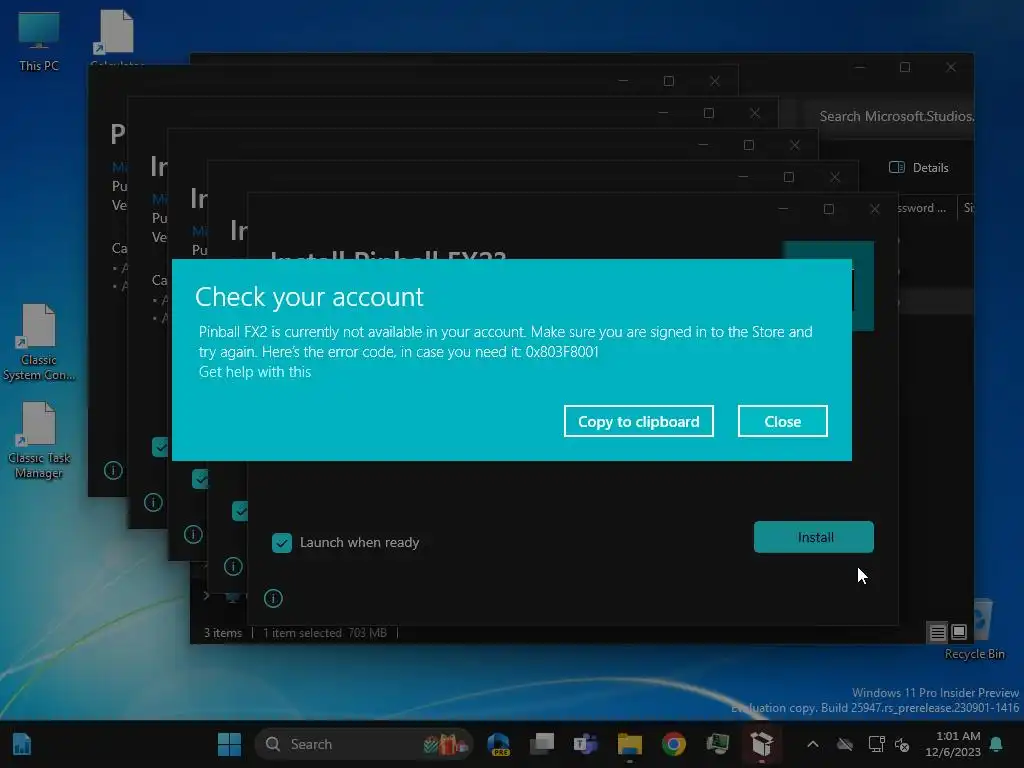
Task: Click info icon in the front installer window
Action: click(273, 598)
